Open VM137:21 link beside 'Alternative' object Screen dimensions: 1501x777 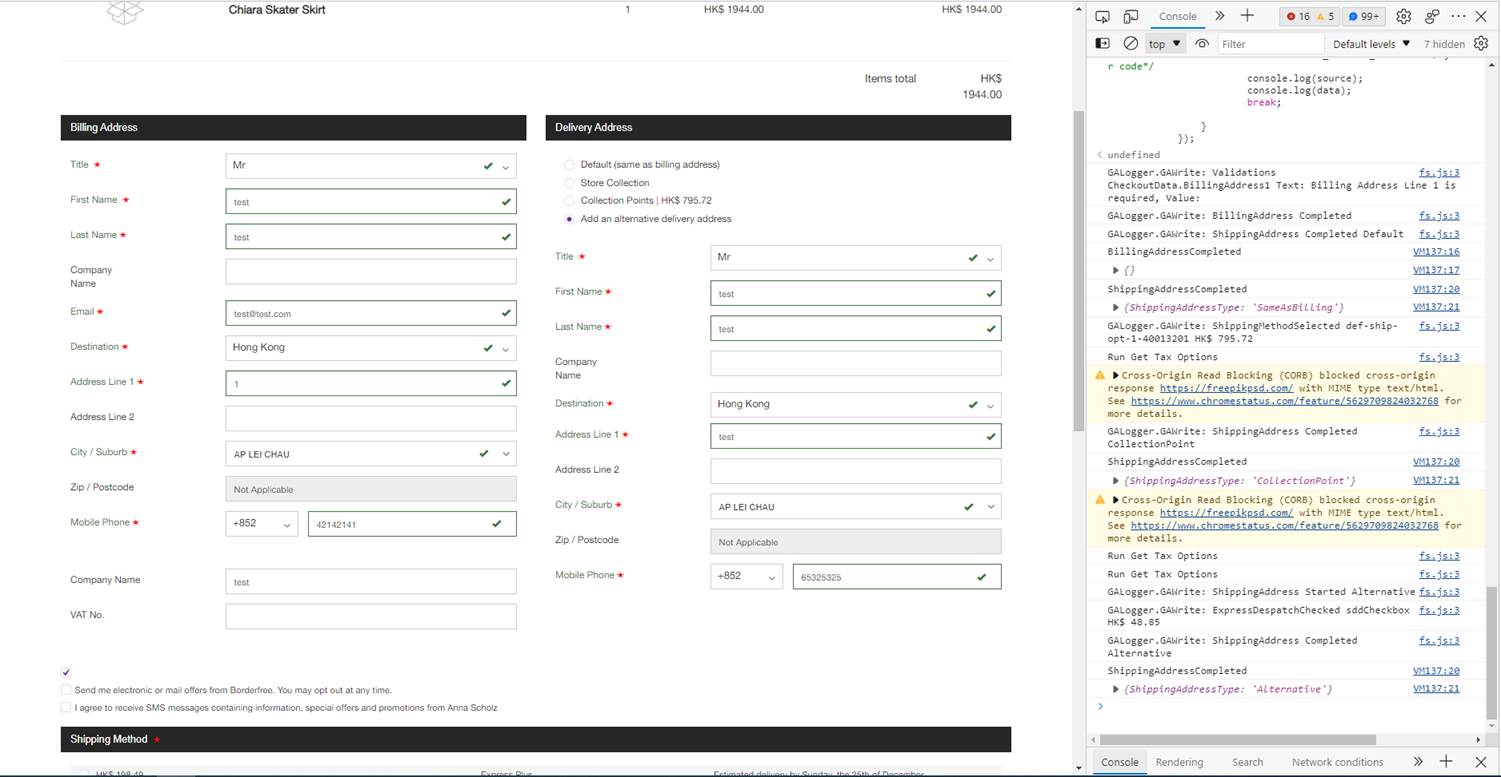tap(1436, 689)
